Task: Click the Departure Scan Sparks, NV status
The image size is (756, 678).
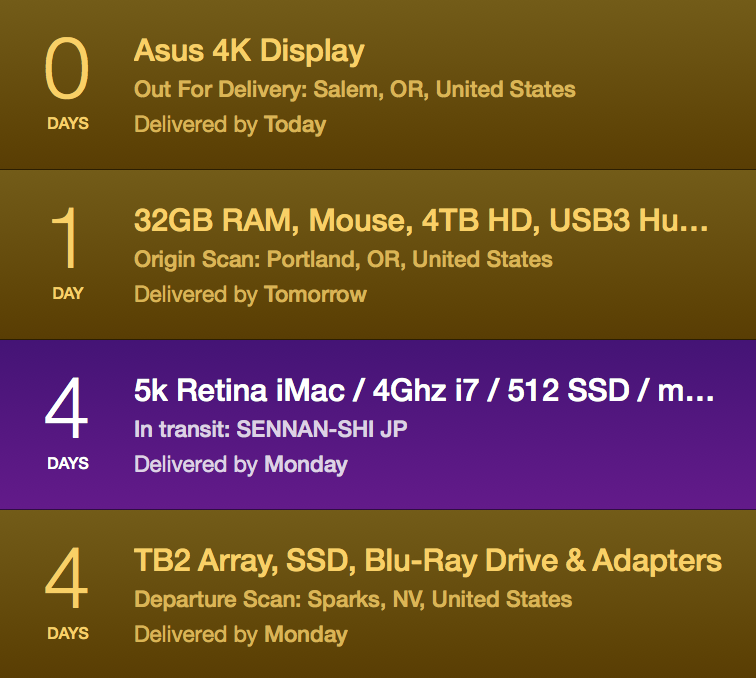Action: click(x=353, y=599)
